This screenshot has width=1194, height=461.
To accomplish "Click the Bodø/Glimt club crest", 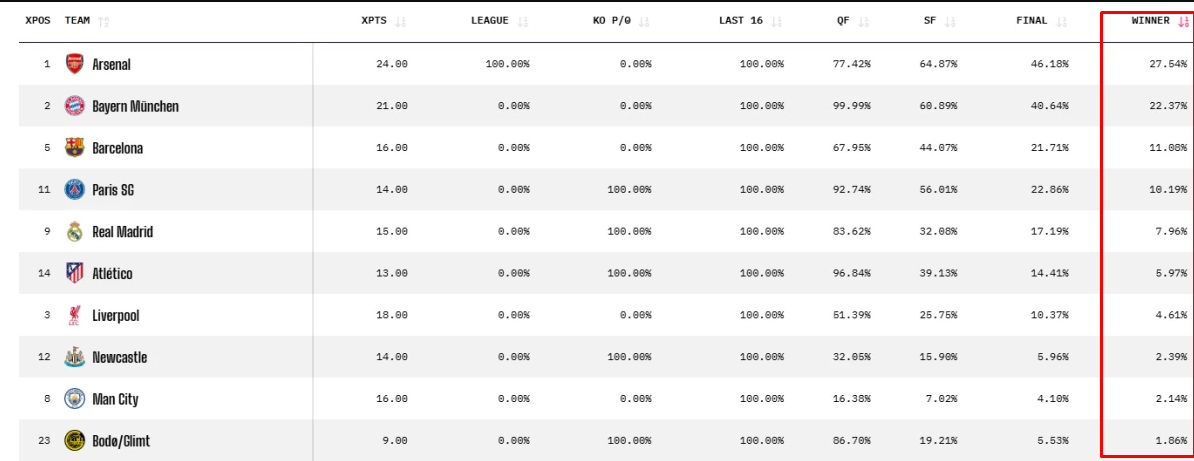I will coord(74,440).
